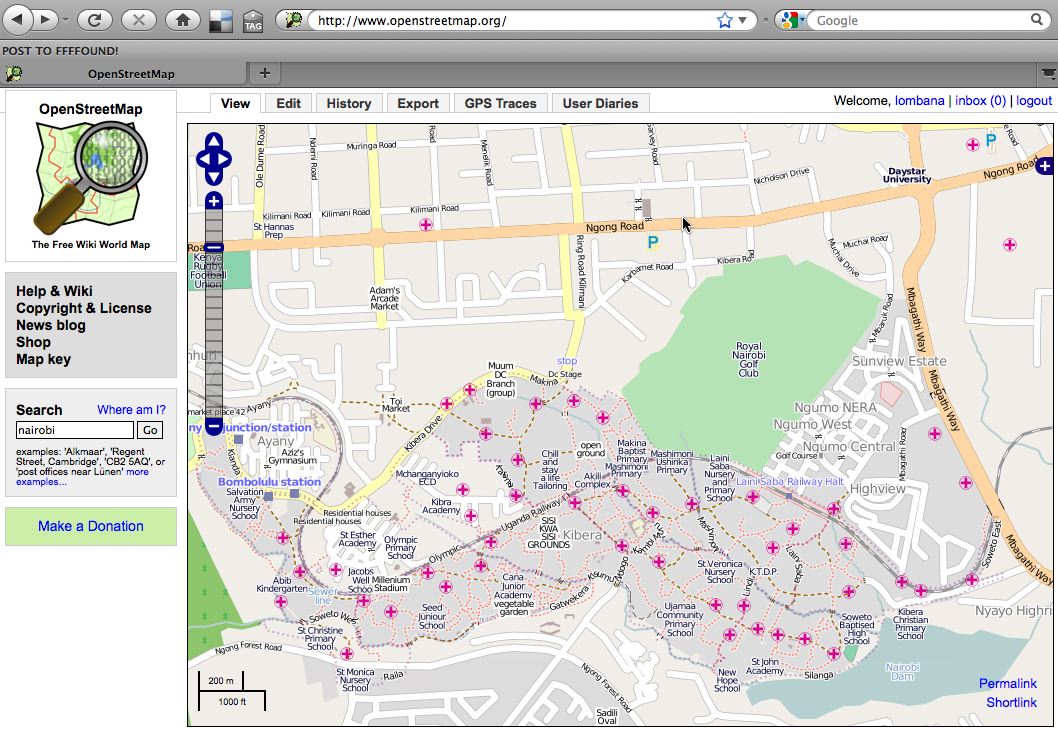Click the site favicon beside the URL
The height and width of the screenshot is (732, 1058).
click(x=293, y=20)
